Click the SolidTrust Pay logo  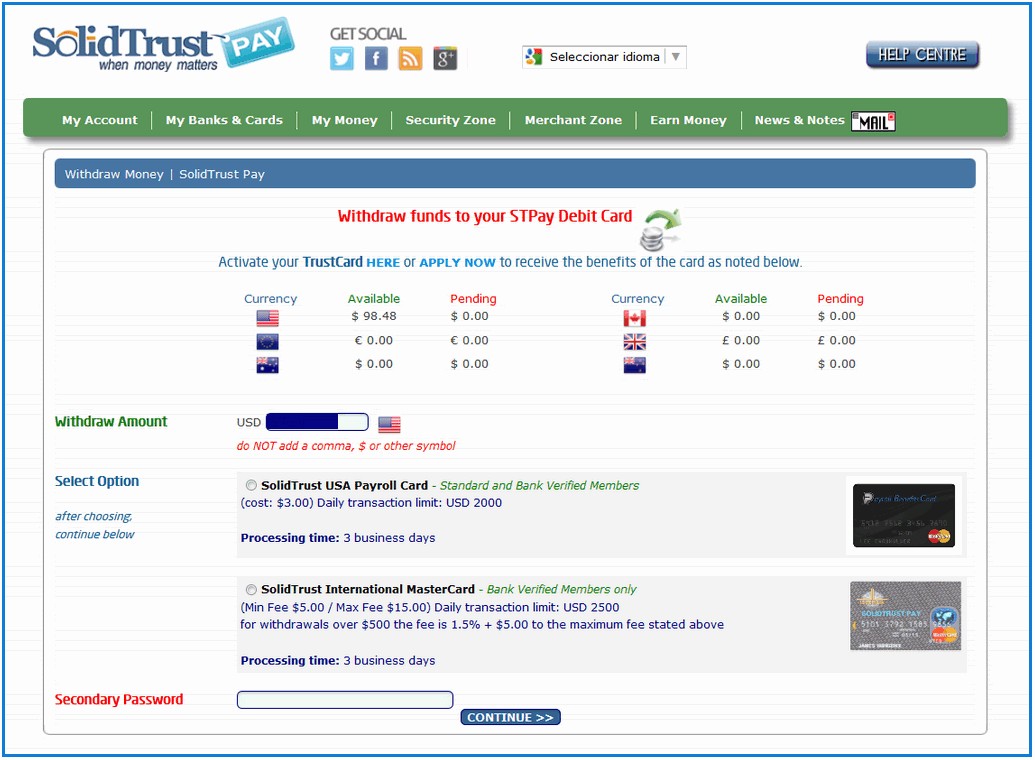pyautogui.click(x=163, y=45)
